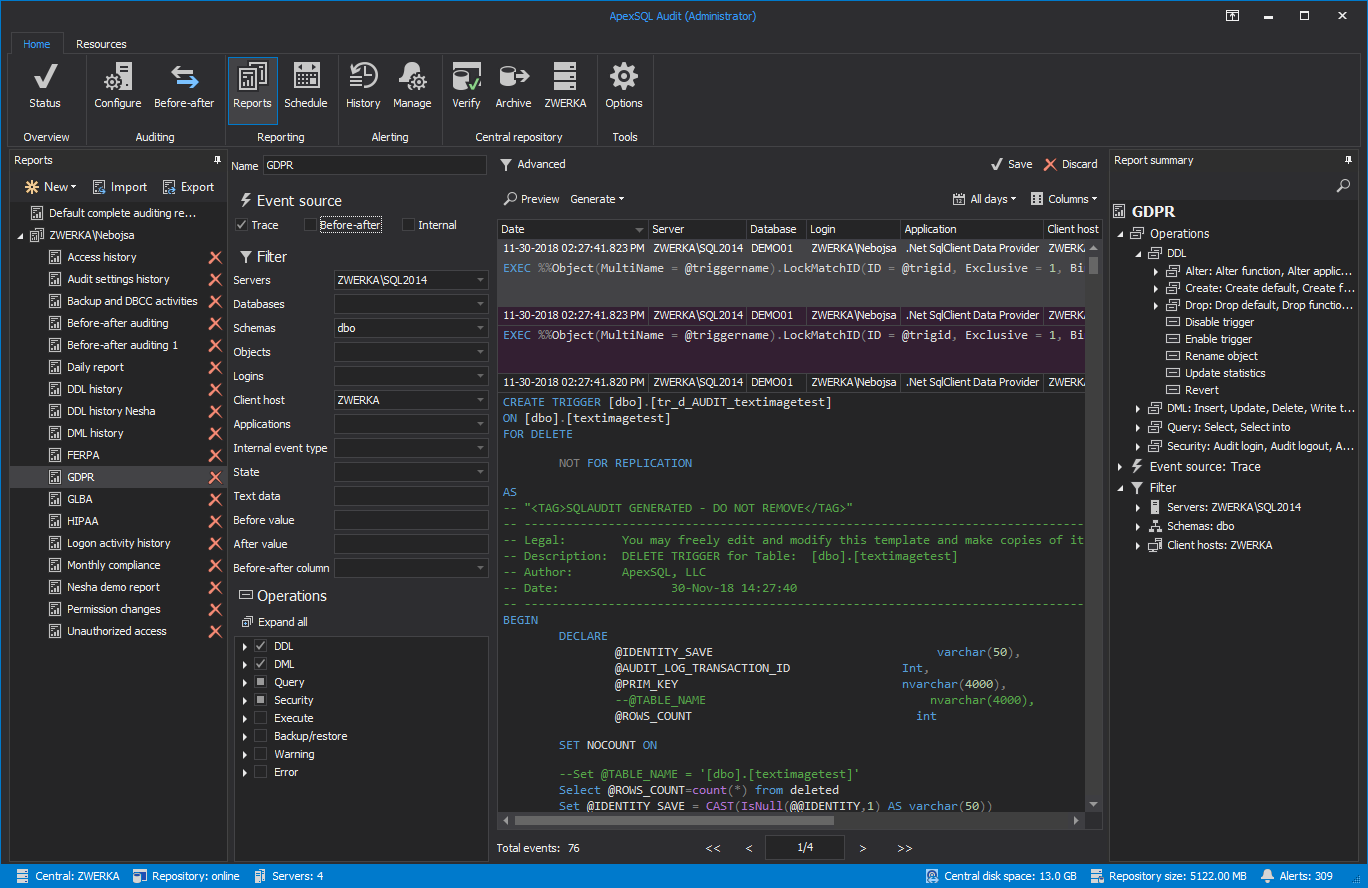The image size is (1368, 888).
Task: Toggle the Query operations checkbox
Action: point(261,682)
